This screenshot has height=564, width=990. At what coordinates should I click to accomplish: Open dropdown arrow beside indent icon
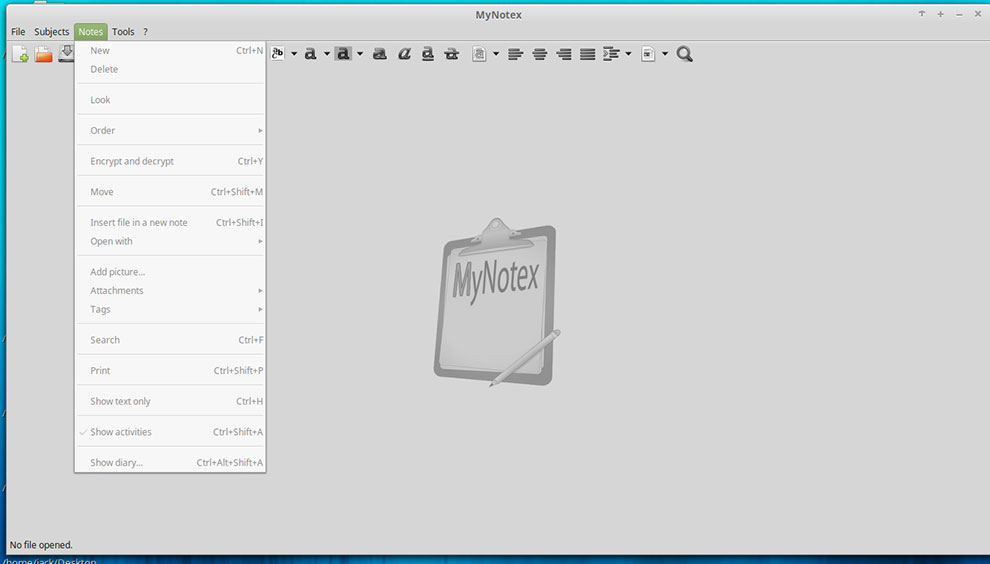(628, 54)
